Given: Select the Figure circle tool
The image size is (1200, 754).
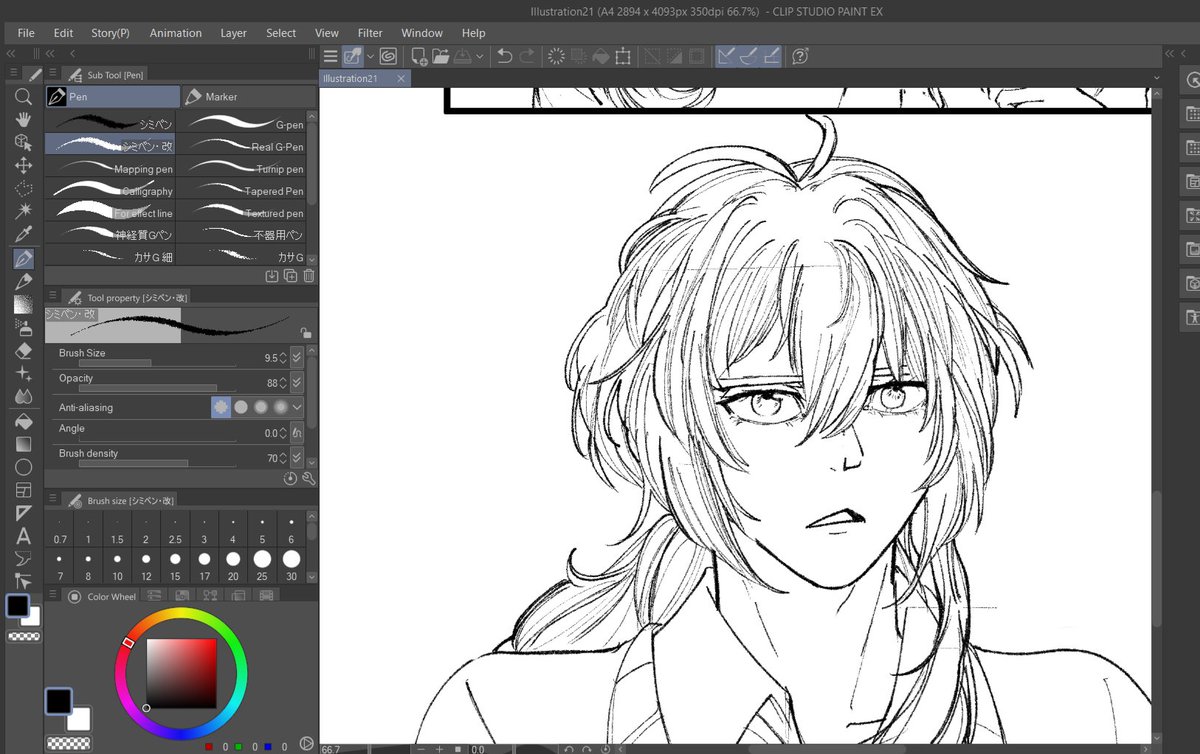Looking at the screenshot, I should click(x=24, y=467).
